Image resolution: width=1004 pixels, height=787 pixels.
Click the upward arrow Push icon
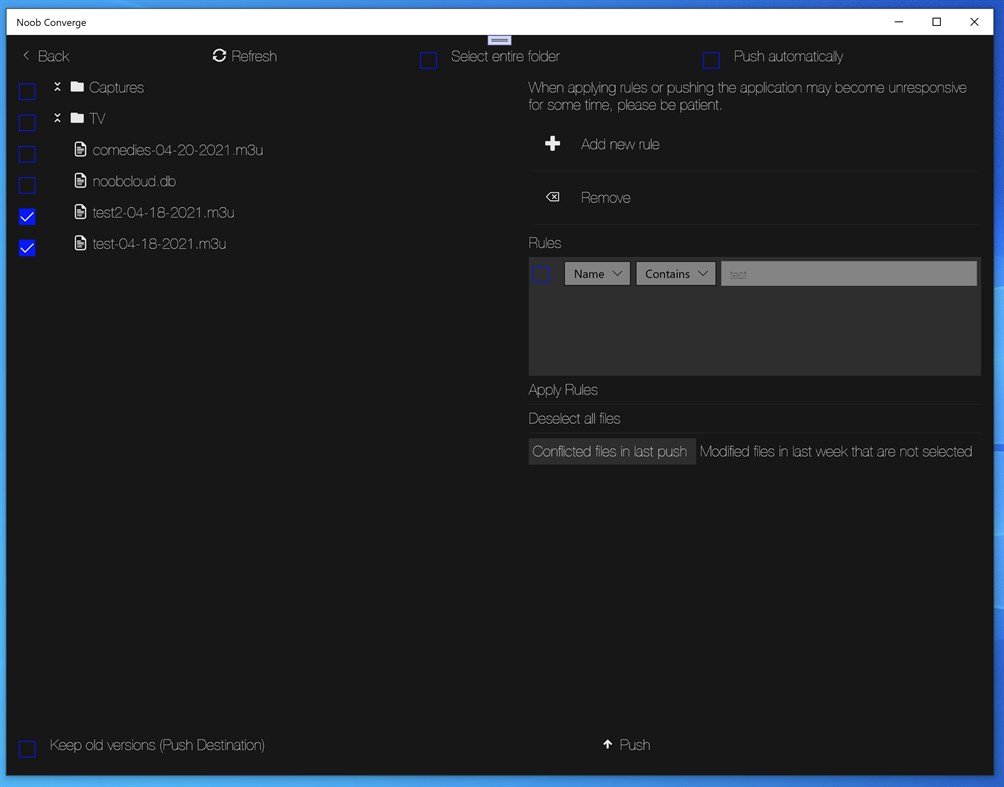click(607, 744)
